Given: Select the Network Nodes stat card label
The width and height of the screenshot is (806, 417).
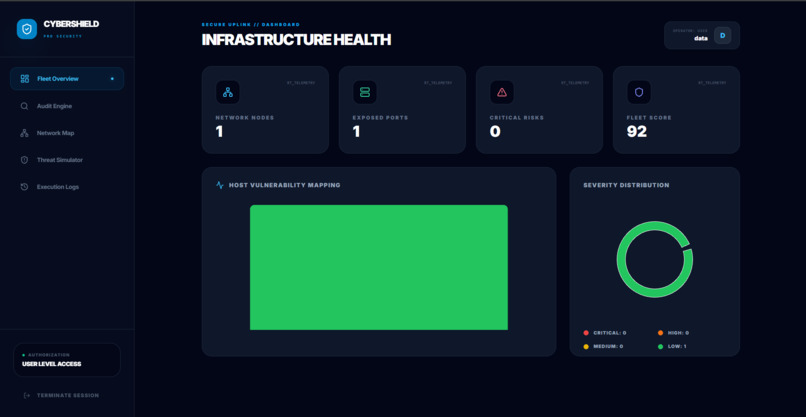Looking at the screenshot, I should 245,118.
